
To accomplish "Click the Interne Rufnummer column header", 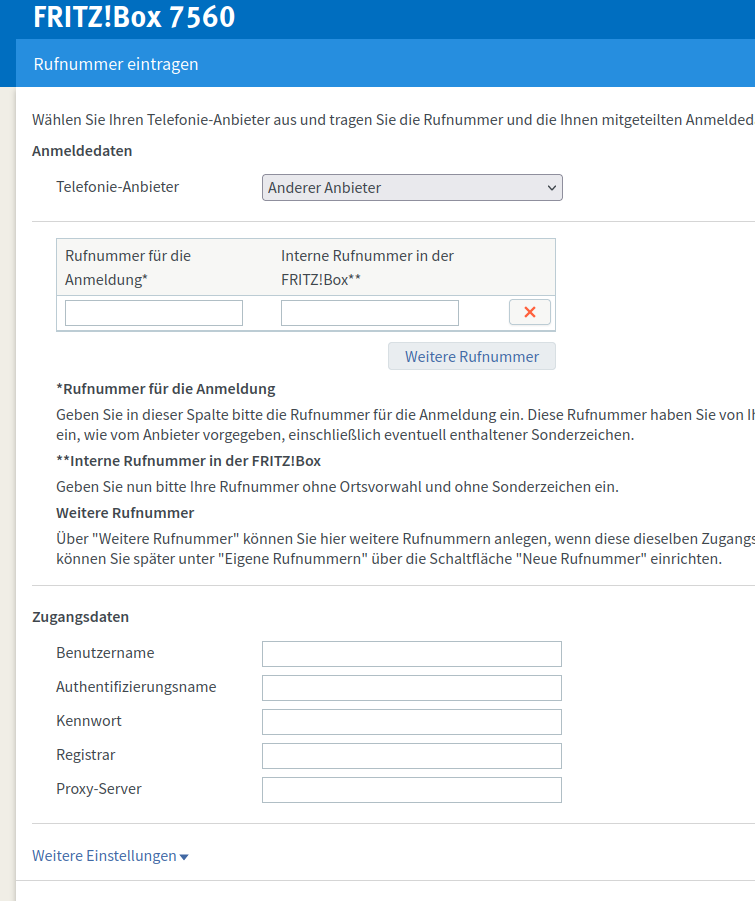I will point(367,268).
